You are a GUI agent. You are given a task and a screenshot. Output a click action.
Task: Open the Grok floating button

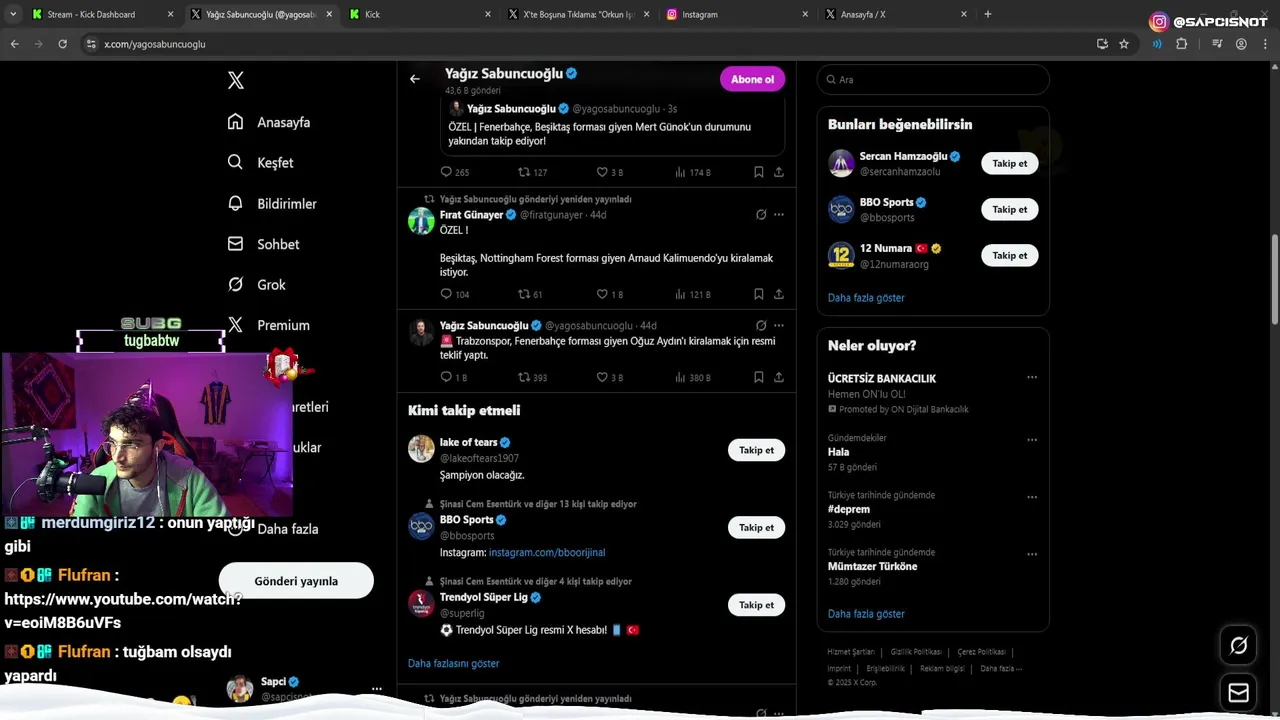coord(1239,646)
